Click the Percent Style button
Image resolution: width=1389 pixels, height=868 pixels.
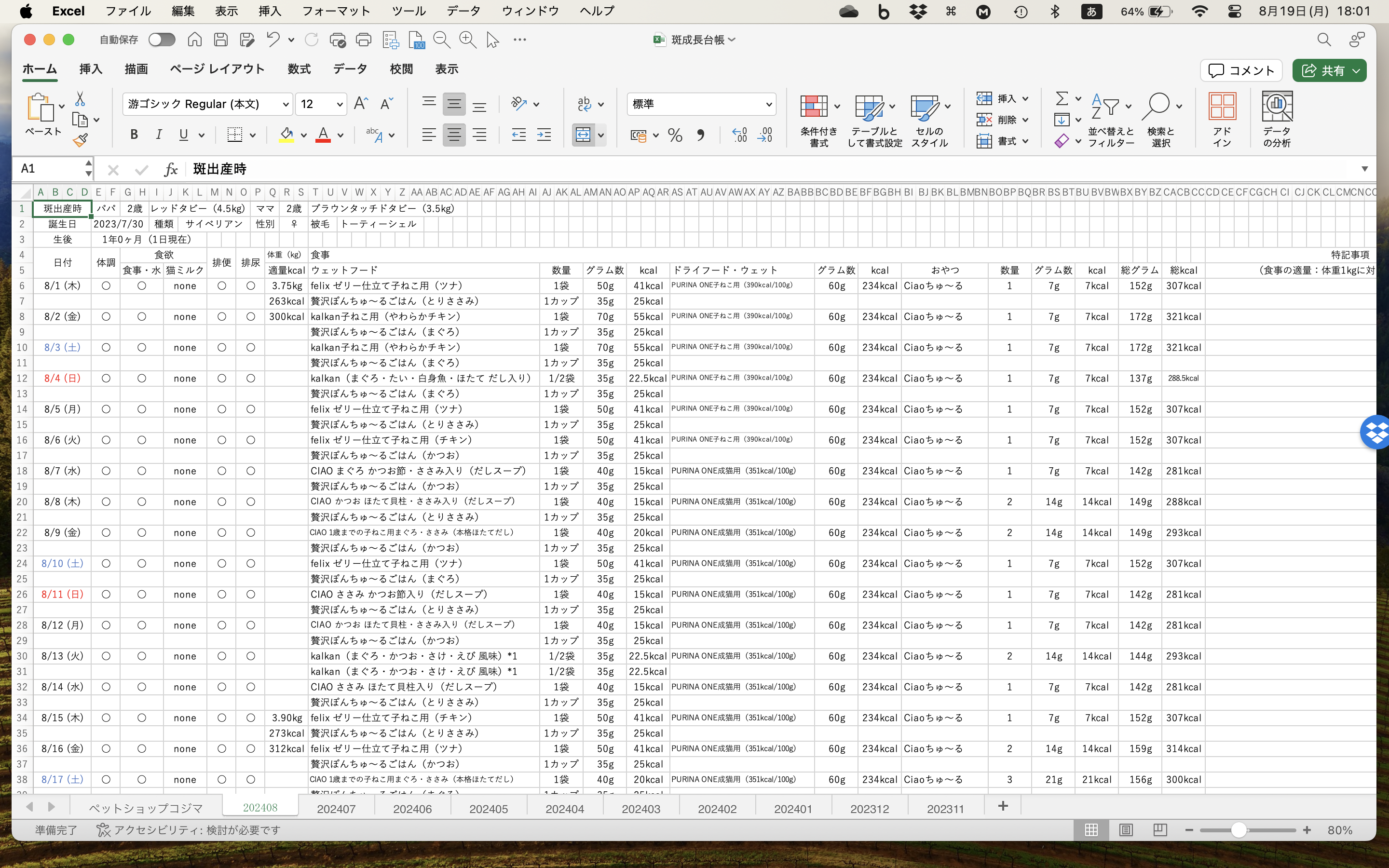click(675, 136)
